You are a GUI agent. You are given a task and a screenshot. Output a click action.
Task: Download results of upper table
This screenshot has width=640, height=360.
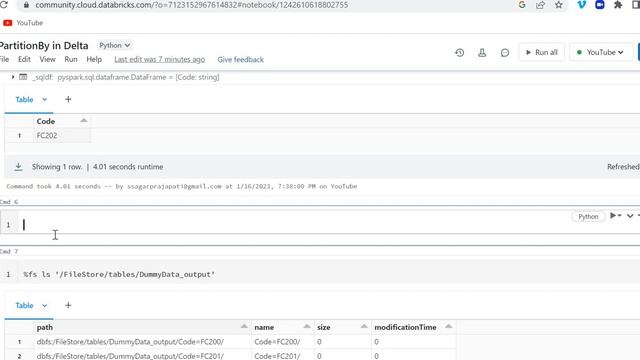pyautogui.click(x=18, y=167)
